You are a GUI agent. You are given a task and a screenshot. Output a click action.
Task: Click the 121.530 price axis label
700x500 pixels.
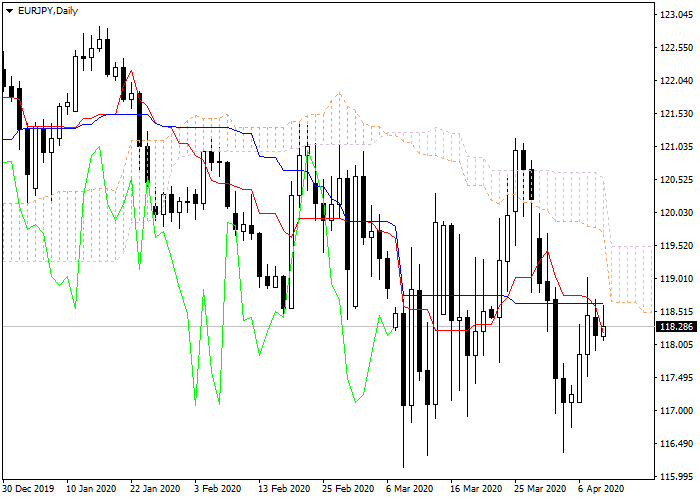(x=676, y=114)
